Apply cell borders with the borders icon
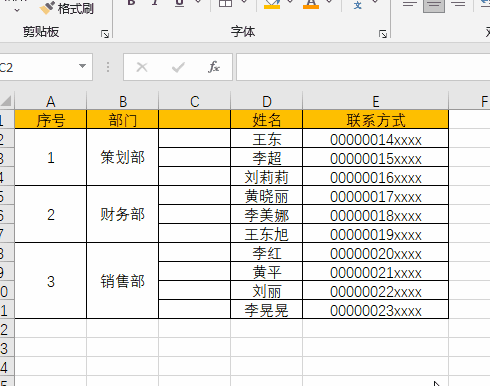Viewport: 490px width, 386px height. (x=225, y=3)
